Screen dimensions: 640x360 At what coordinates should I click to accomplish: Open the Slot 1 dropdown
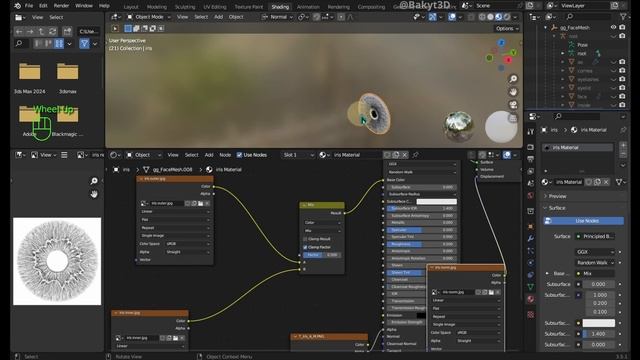pyautogui.click(x=298, y=155)
